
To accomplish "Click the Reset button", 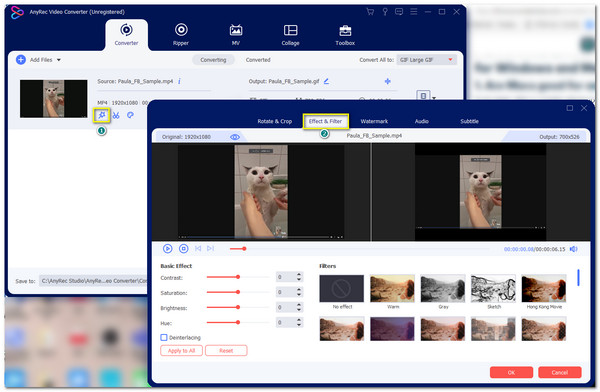I will [x=226, y=351].
